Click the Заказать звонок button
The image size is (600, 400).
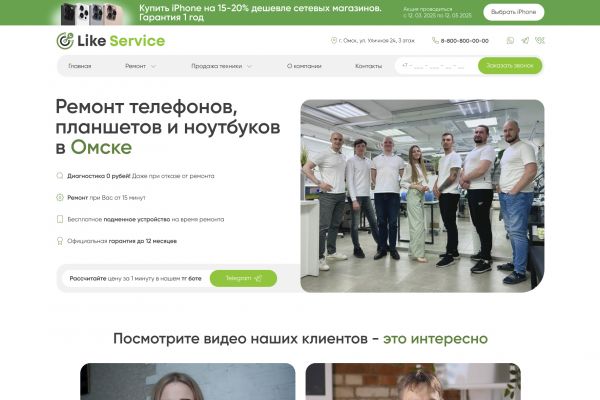click(510, 65)
